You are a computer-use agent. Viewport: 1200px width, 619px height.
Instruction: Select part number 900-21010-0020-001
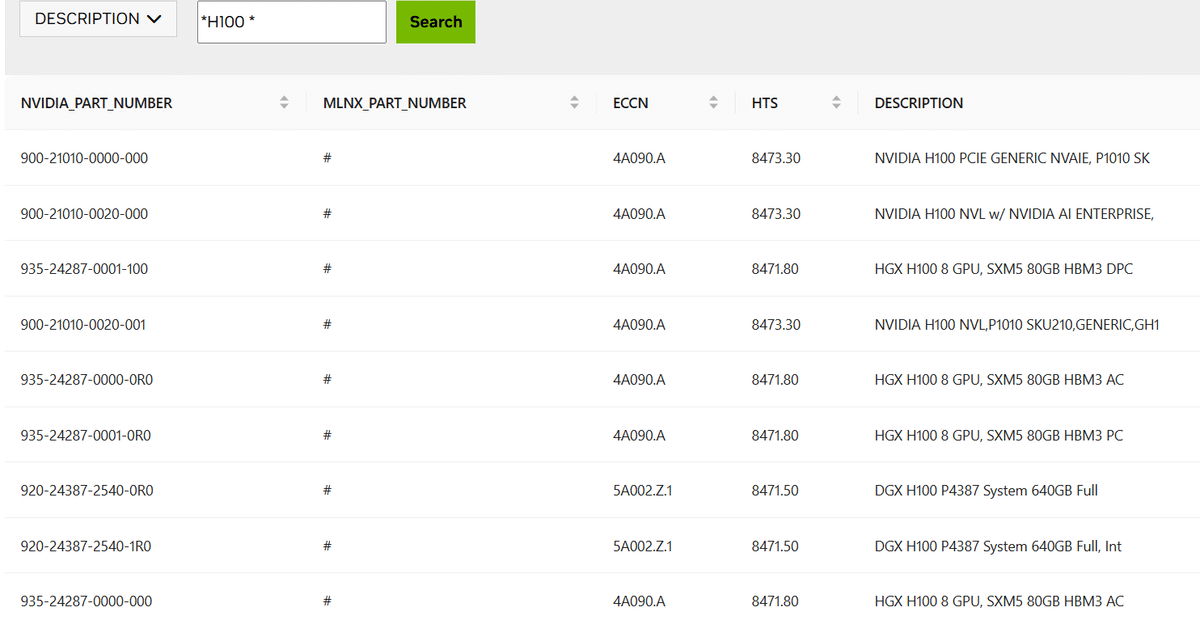tap(84, 325)
